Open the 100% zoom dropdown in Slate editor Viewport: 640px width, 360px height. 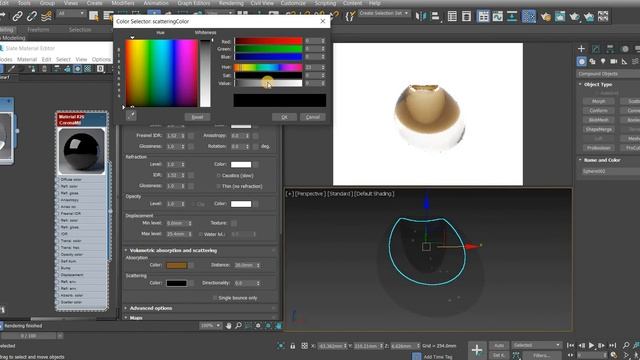(210, 325)
